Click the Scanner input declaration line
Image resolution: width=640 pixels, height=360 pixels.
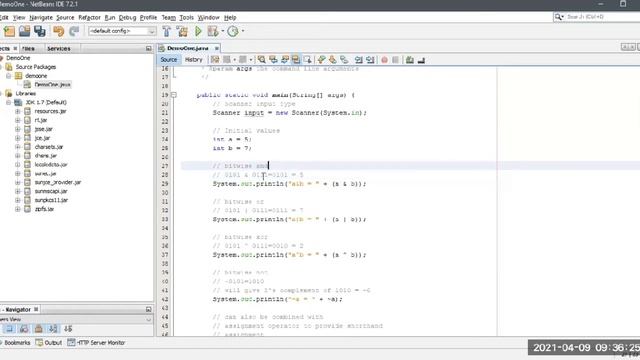coord(289,113)
